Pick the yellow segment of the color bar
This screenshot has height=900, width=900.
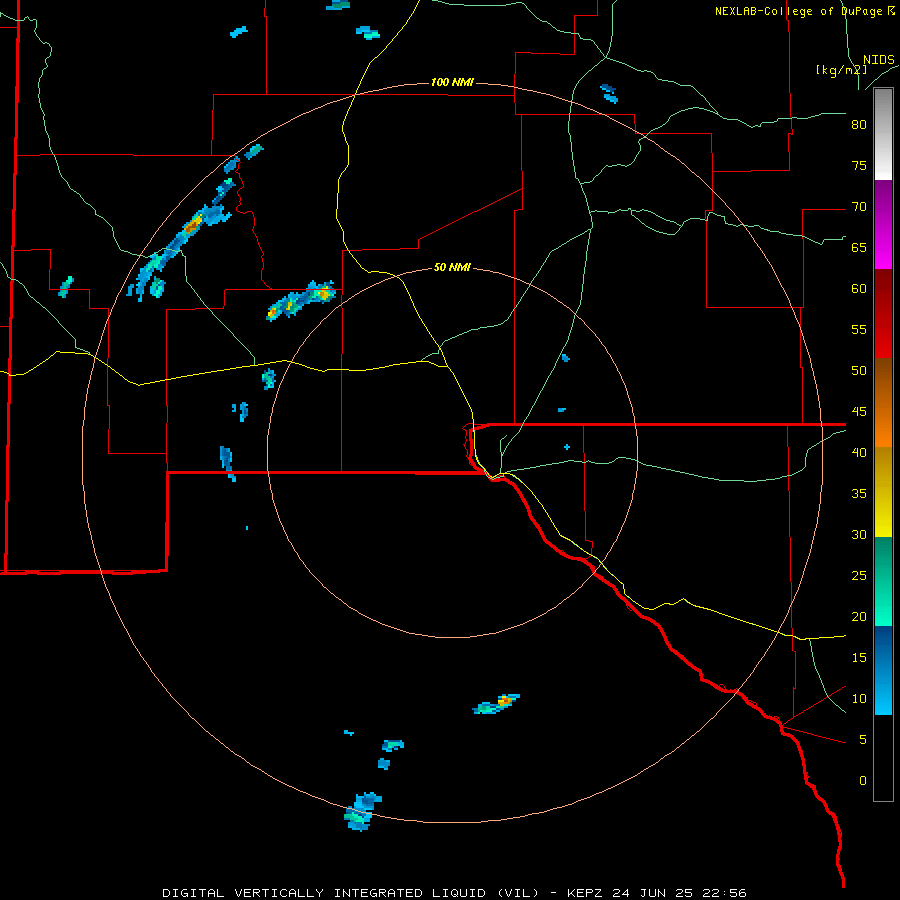click(883, 492)
